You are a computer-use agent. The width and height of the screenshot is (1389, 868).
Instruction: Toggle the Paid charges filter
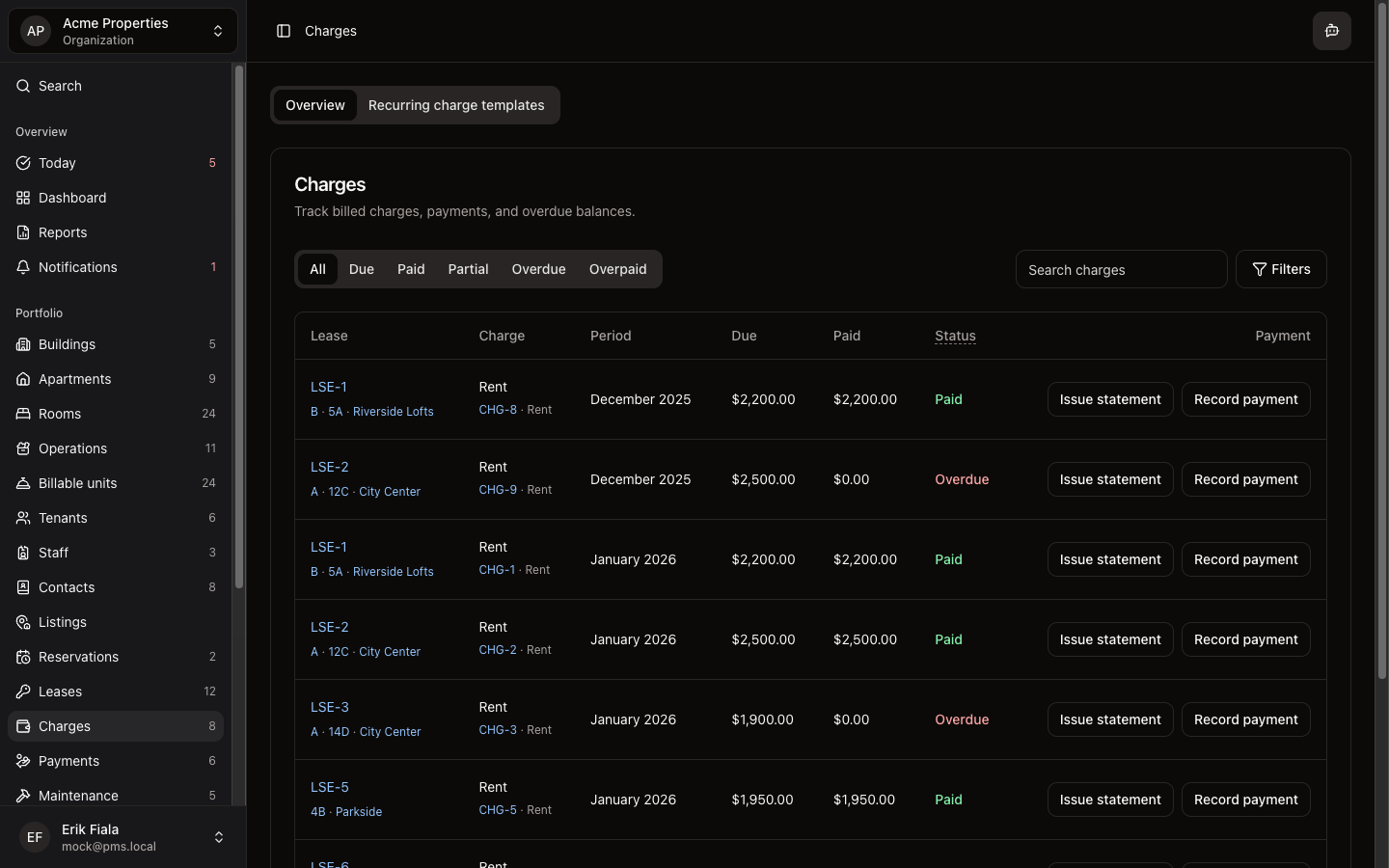coord(410,269)
